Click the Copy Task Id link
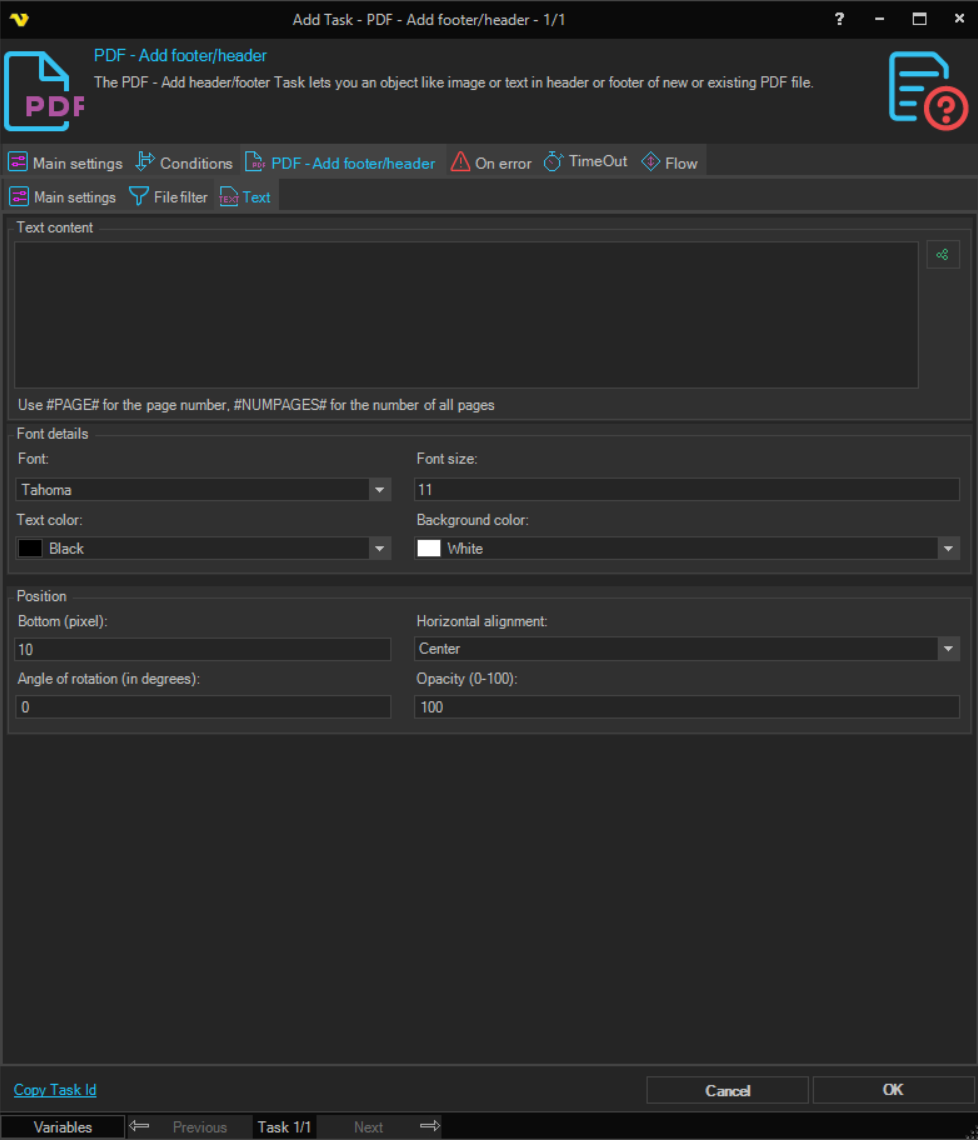978x1140 pixels. pyautogui.click(x=55, y=1090)
